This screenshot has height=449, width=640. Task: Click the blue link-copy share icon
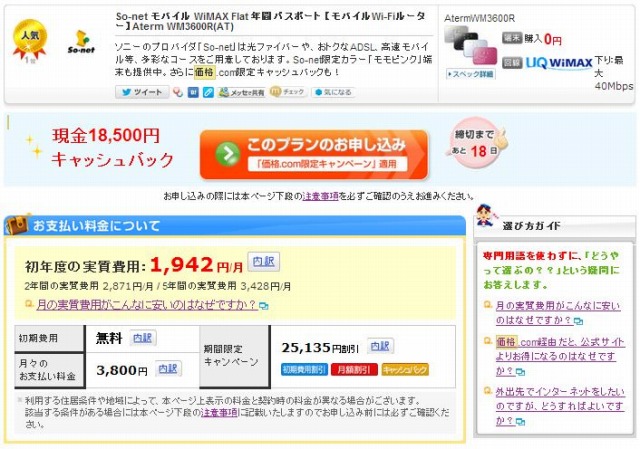[x=208, y=92]
